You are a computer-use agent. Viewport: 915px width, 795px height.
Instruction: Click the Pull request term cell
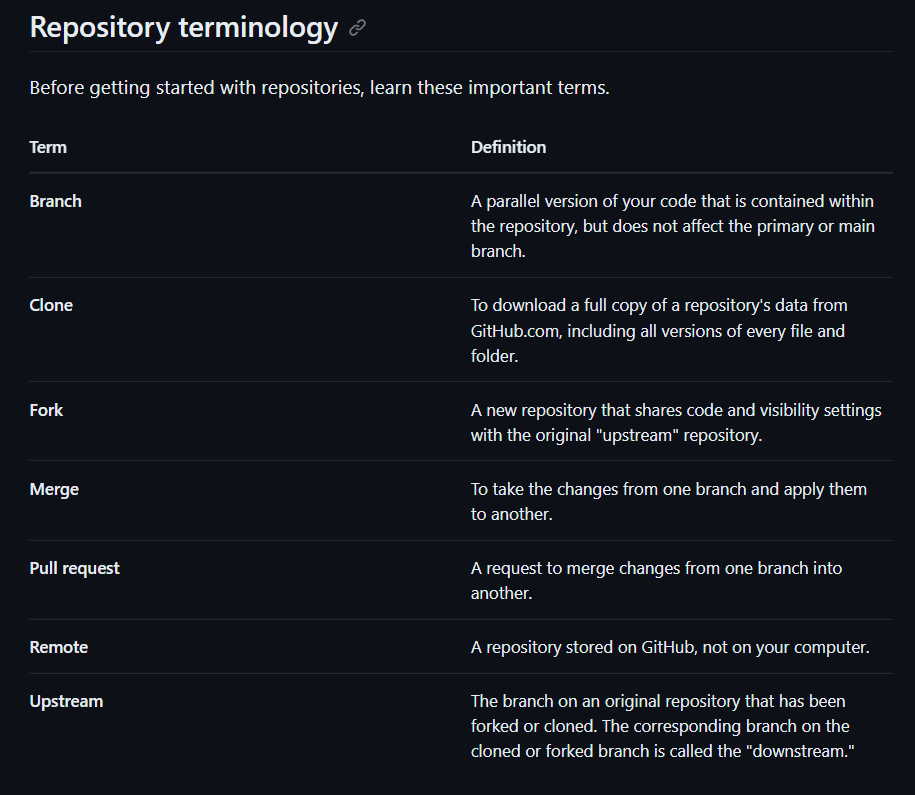(74, 568)
